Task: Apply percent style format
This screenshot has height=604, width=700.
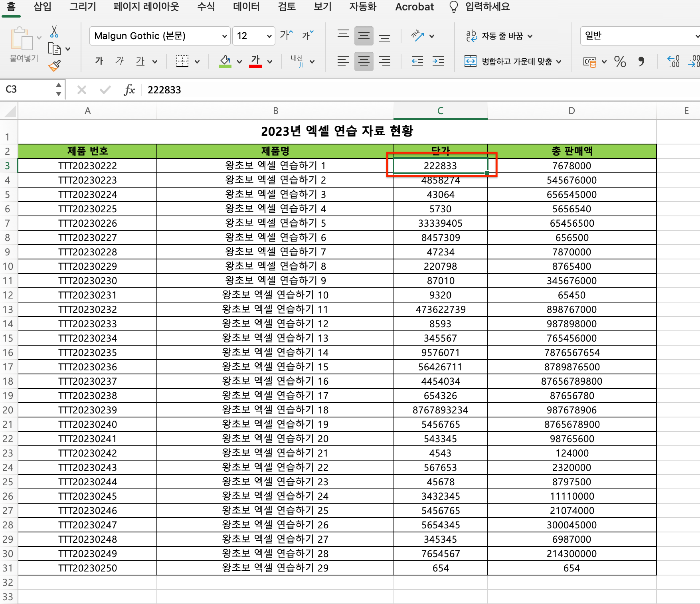Action: (620, 62)
